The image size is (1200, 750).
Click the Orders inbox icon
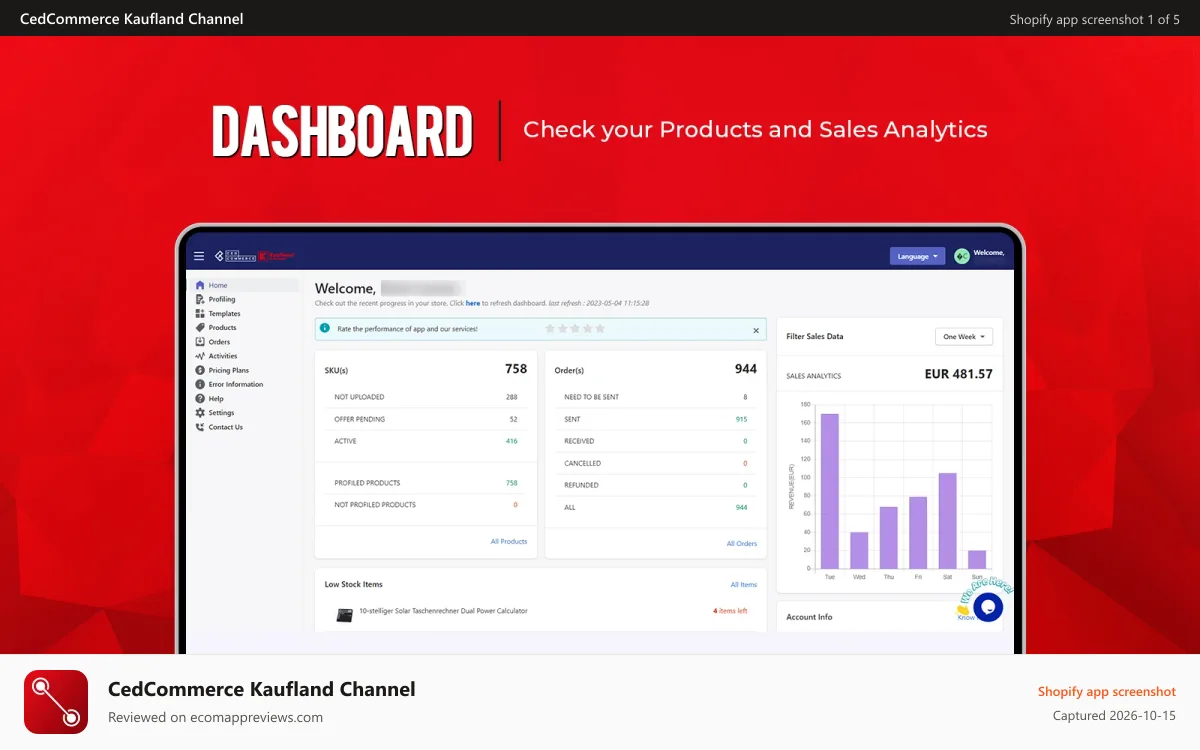tap(200, 342)
